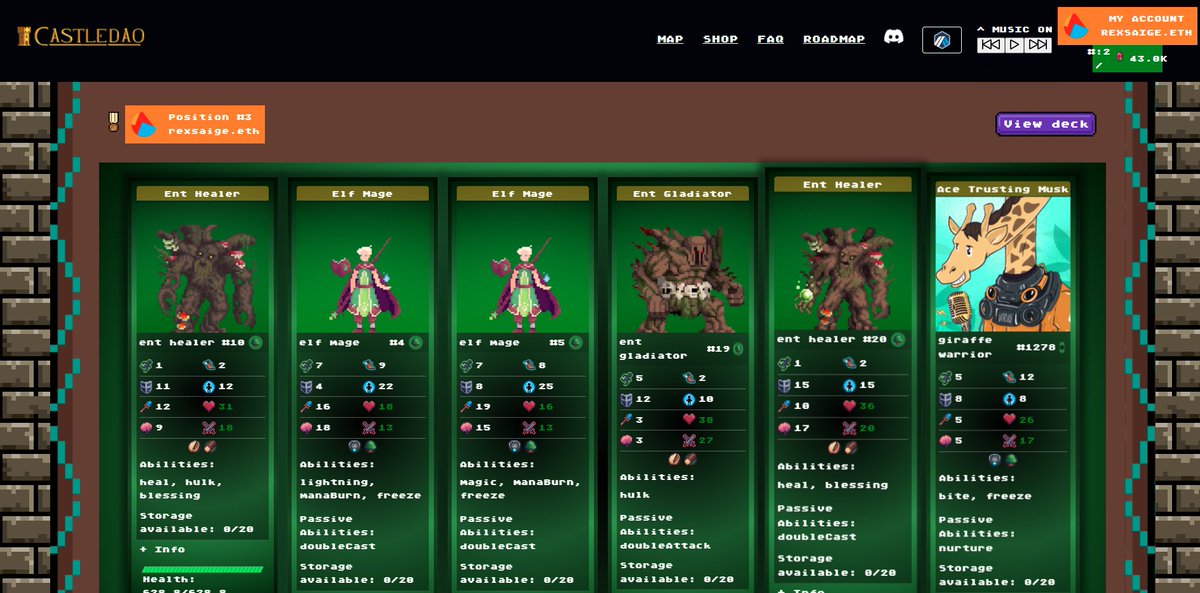Click the ruby gem icon beside 43.0K

pyautogui.click(x=1119, y=58)
